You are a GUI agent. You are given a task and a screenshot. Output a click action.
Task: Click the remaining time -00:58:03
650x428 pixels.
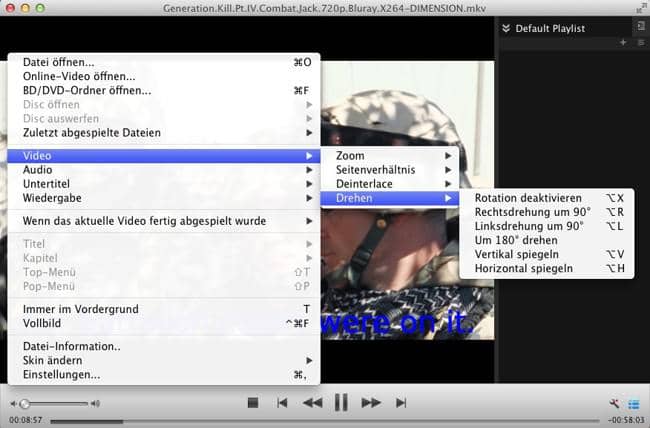pos(626,420)
